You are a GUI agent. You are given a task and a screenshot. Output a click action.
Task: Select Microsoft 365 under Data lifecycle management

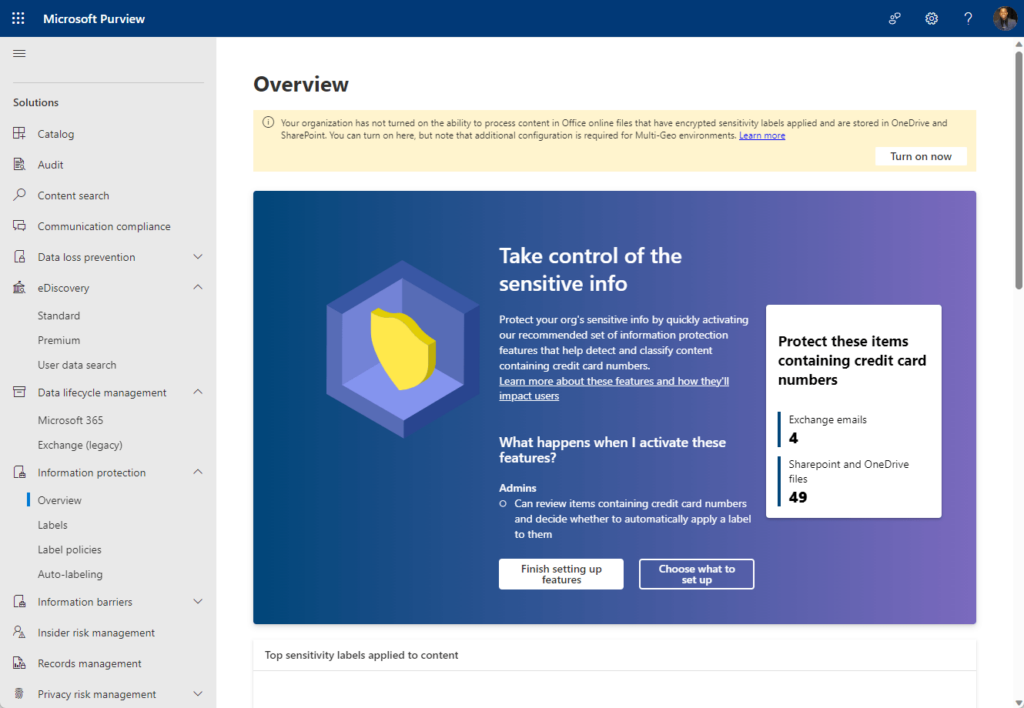(71, 420)
